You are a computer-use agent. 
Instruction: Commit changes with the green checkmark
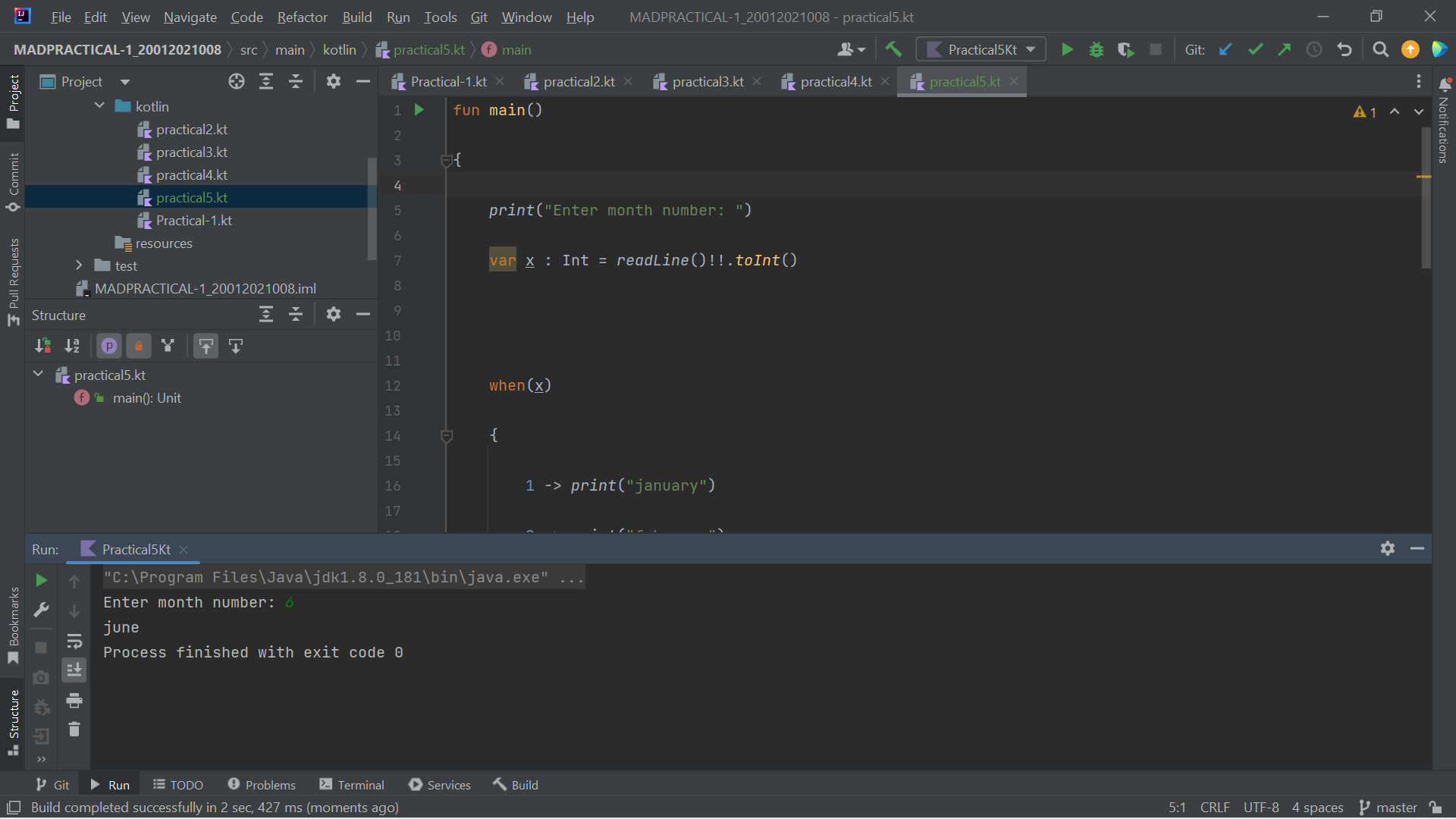click(1255, 49)
